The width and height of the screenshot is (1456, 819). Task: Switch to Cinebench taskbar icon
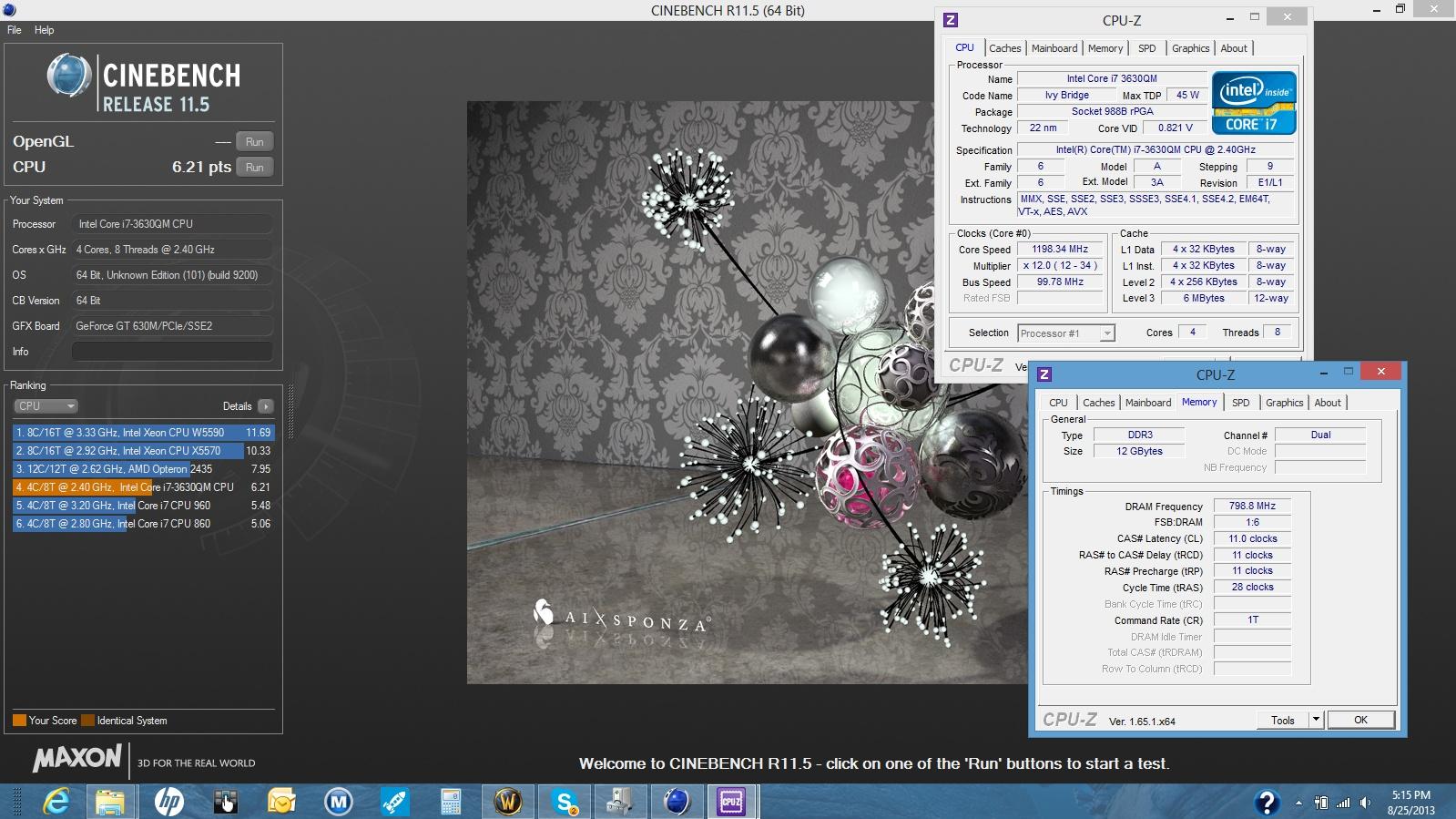click(x=677, y=802)
